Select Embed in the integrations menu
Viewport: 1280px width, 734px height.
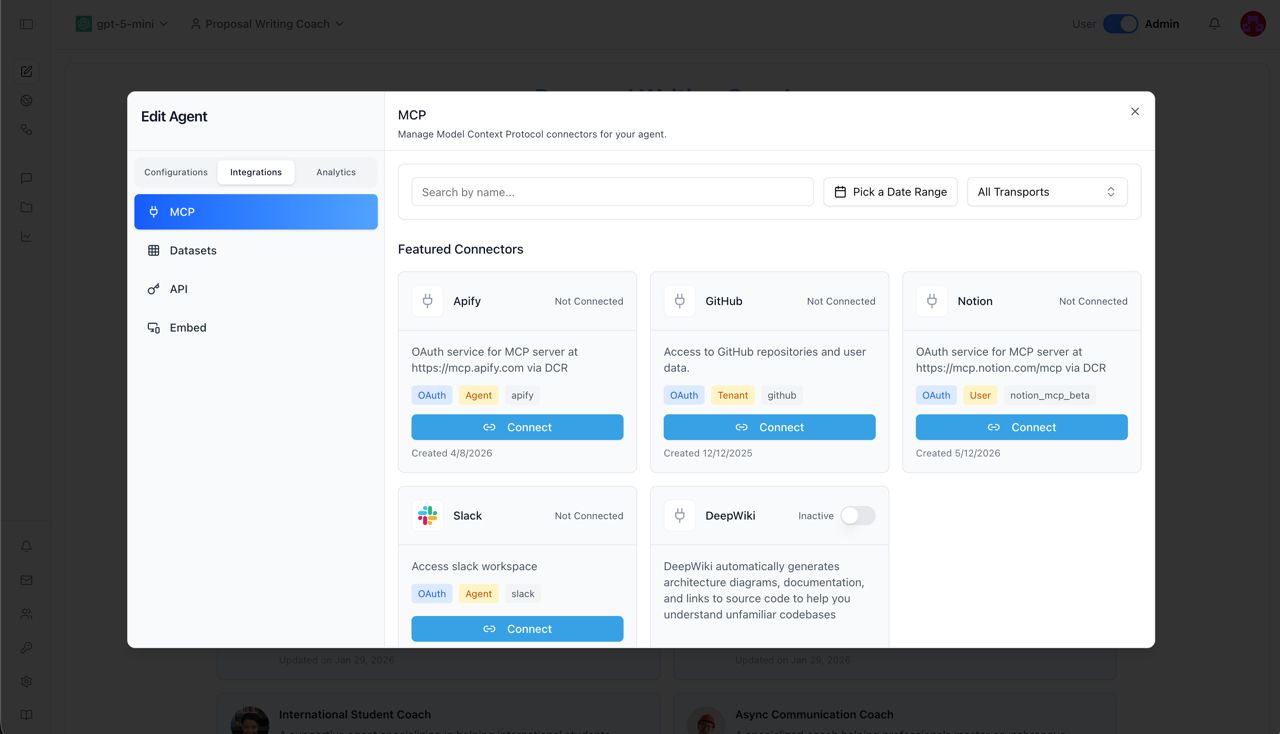[256, 328]
